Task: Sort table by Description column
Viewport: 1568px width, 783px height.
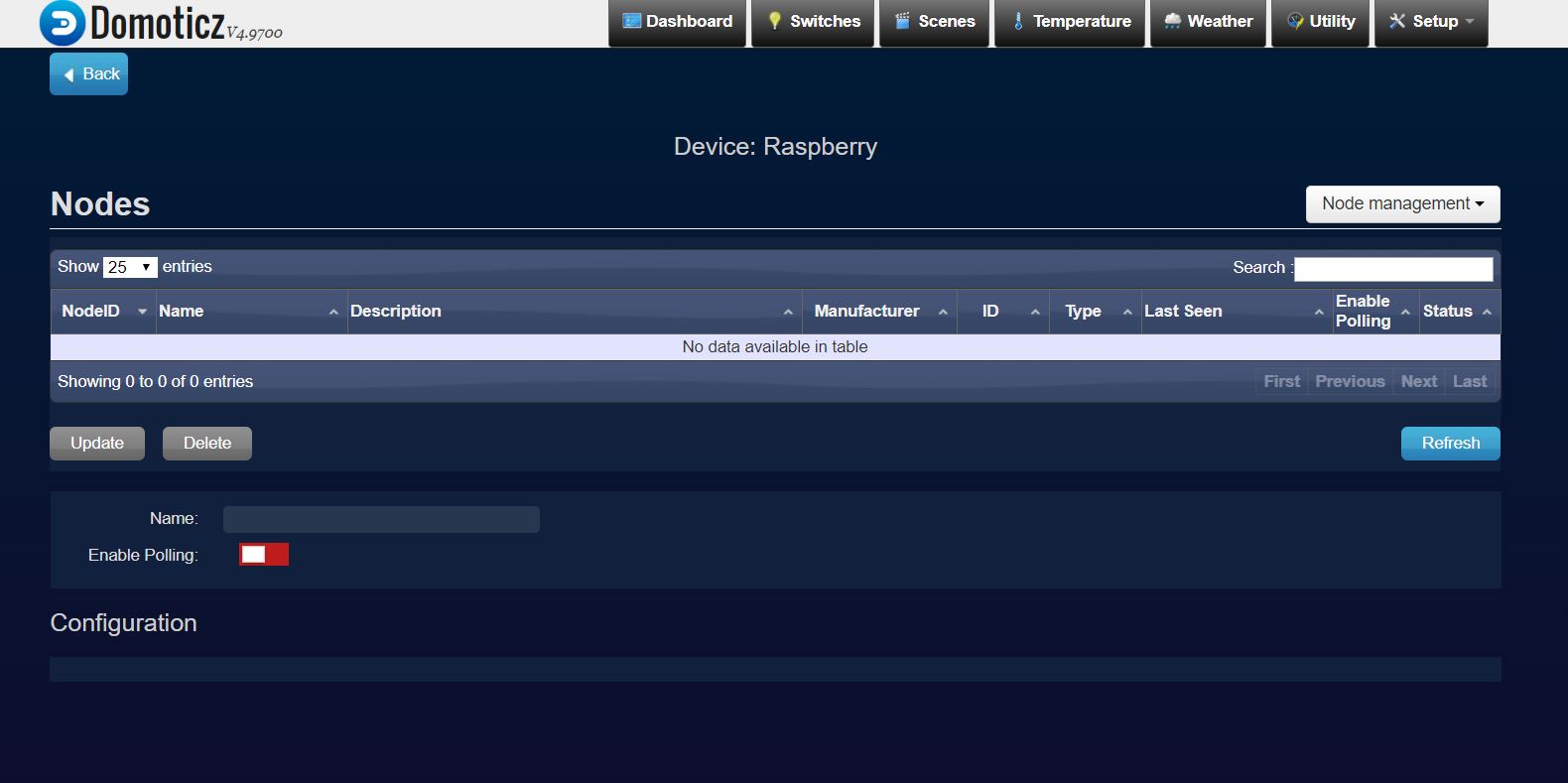Action: click(x=575, y=312)
